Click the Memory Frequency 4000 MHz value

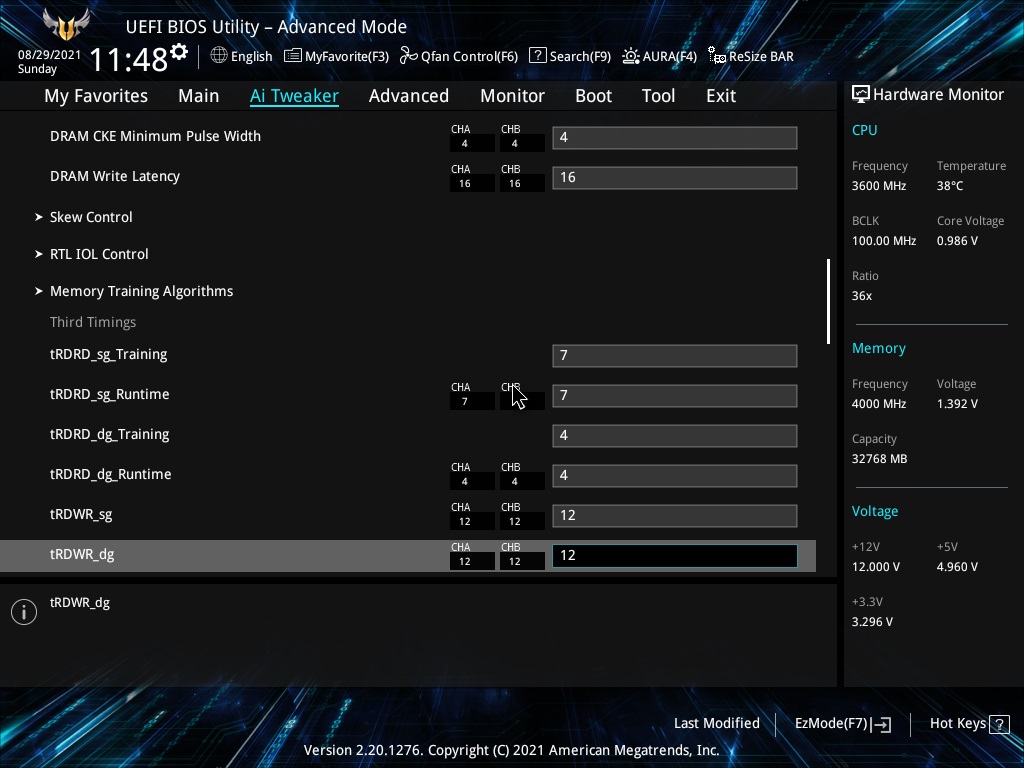coord(879,404)
